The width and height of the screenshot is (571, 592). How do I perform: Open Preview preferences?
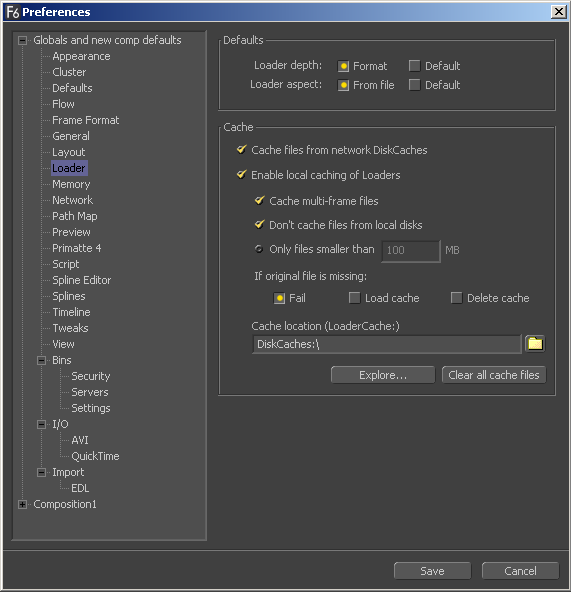click(71, 232)
